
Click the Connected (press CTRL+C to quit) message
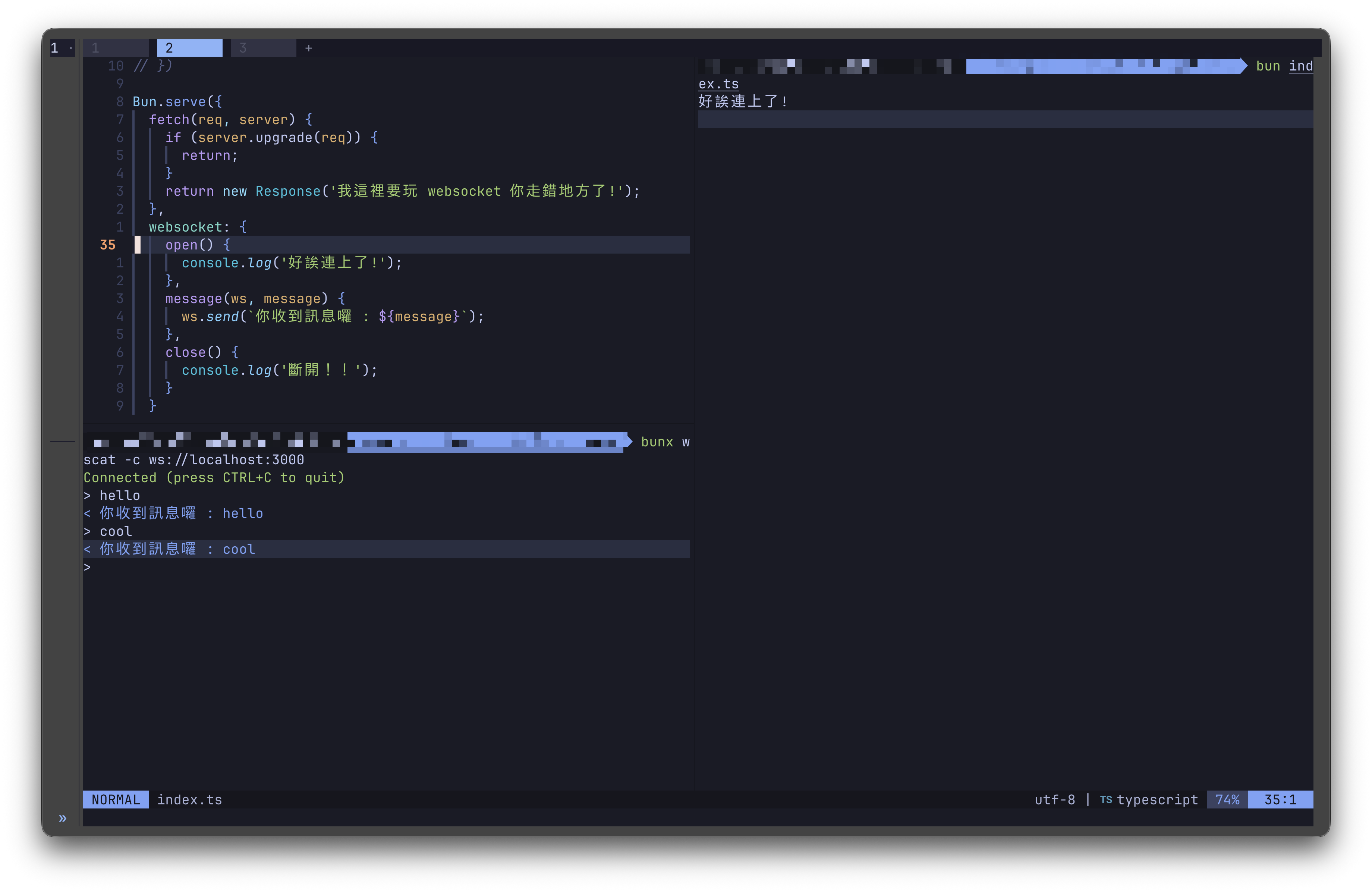pyautogui.click(x=214, y=477)
